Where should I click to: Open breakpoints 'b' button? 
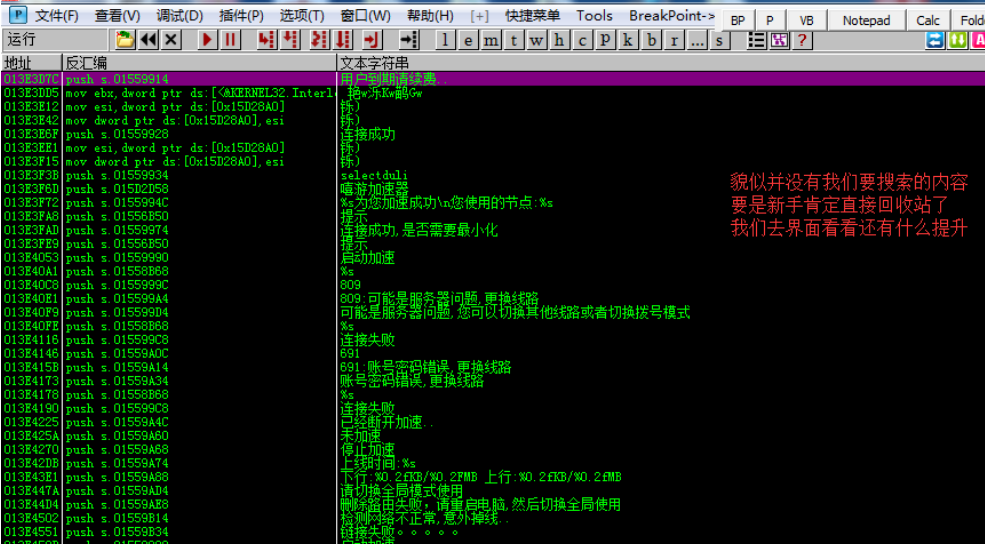click(x=651, y=40)
